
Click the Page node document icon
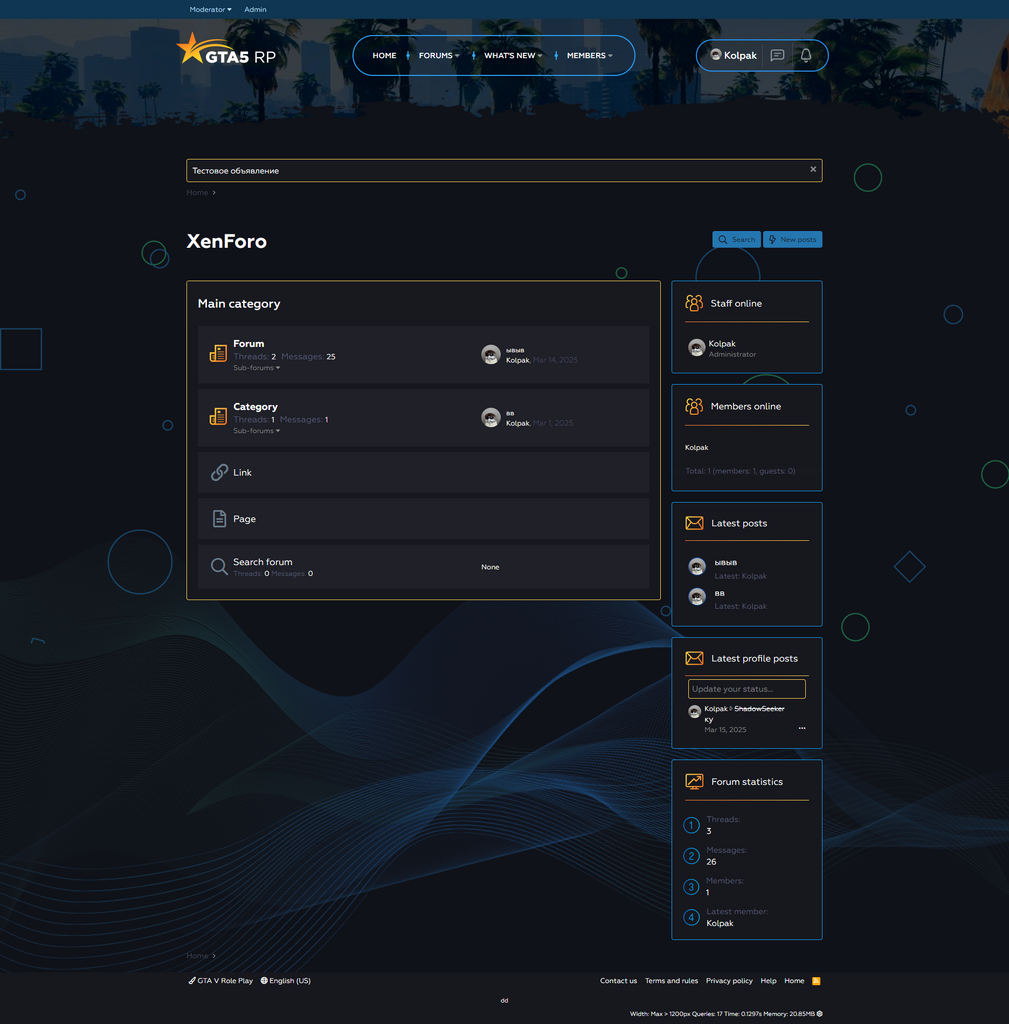[x=219, y=519]
